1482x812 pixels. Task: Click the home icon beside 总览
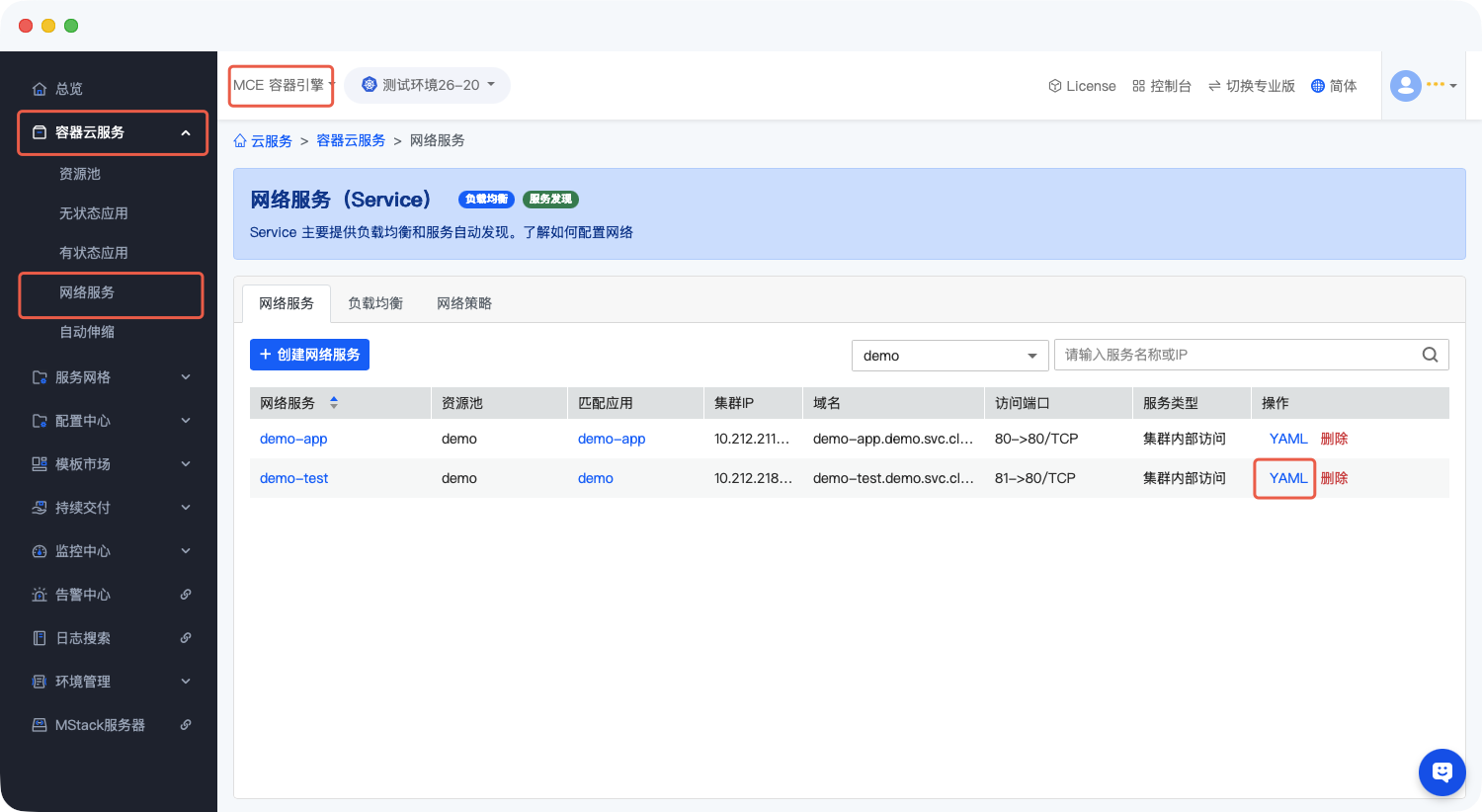(40, 89)
